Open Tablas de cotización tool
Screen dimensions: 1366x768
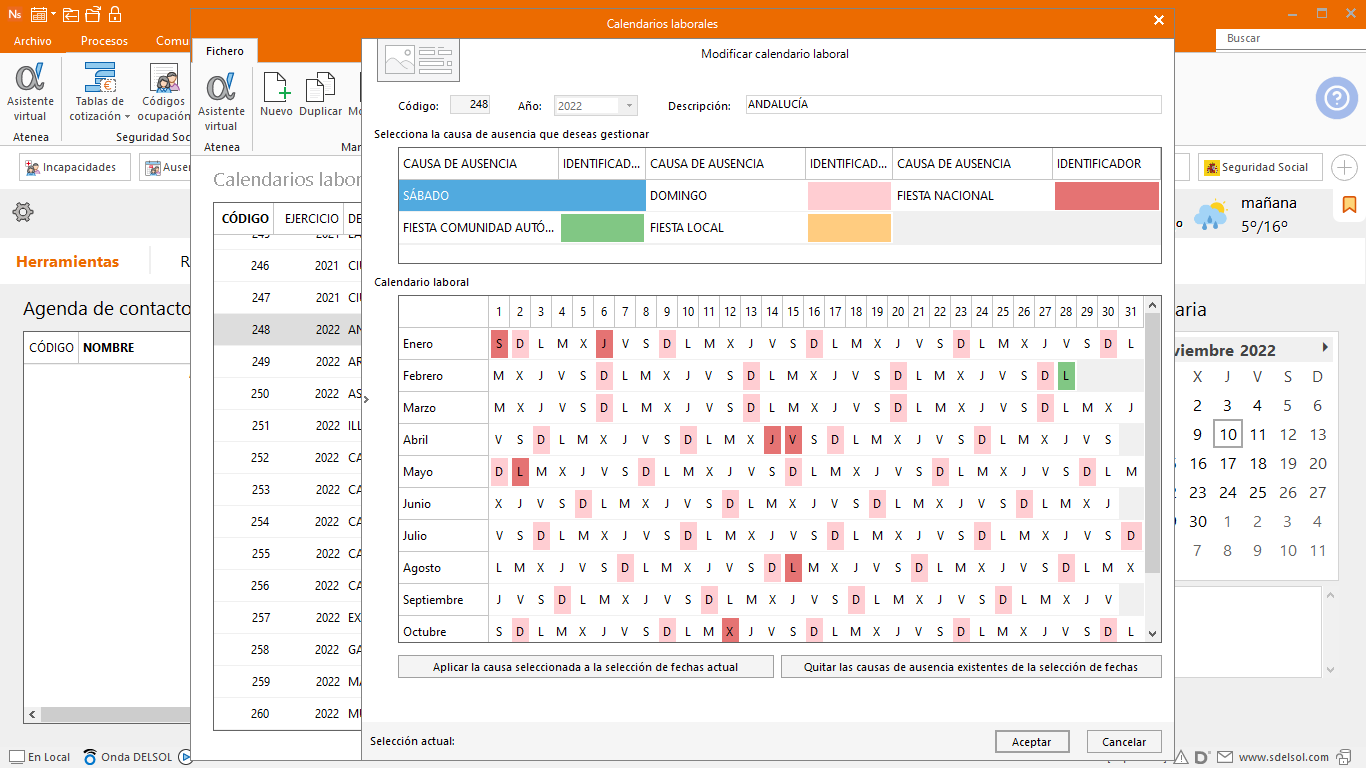tap(100, 92)
